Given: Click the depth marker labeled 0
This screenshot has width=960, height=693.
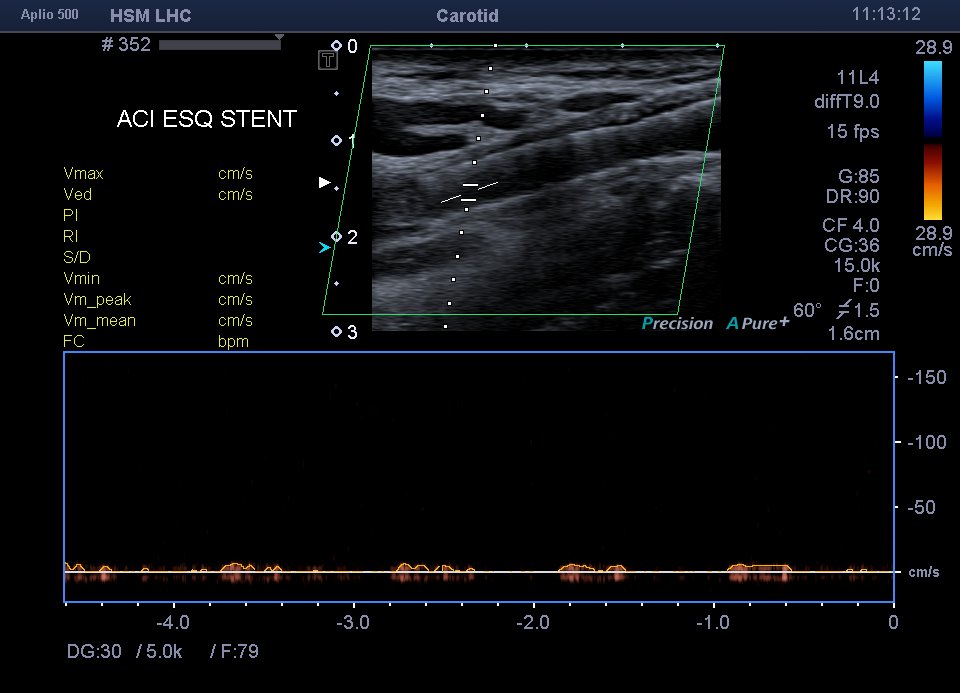Looking at the screenshot, I should tap(352, 47).
